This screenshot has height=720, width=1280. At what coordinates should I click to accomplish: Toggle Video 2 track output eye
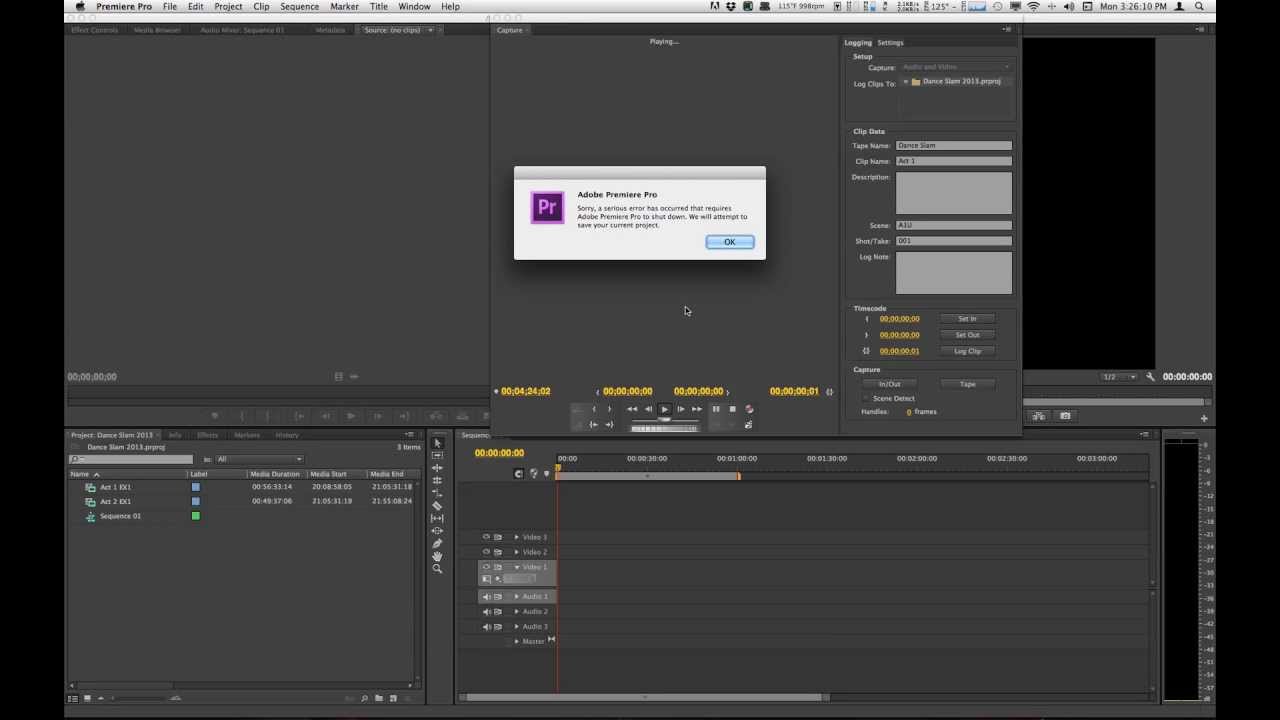(x=486, y=552)
